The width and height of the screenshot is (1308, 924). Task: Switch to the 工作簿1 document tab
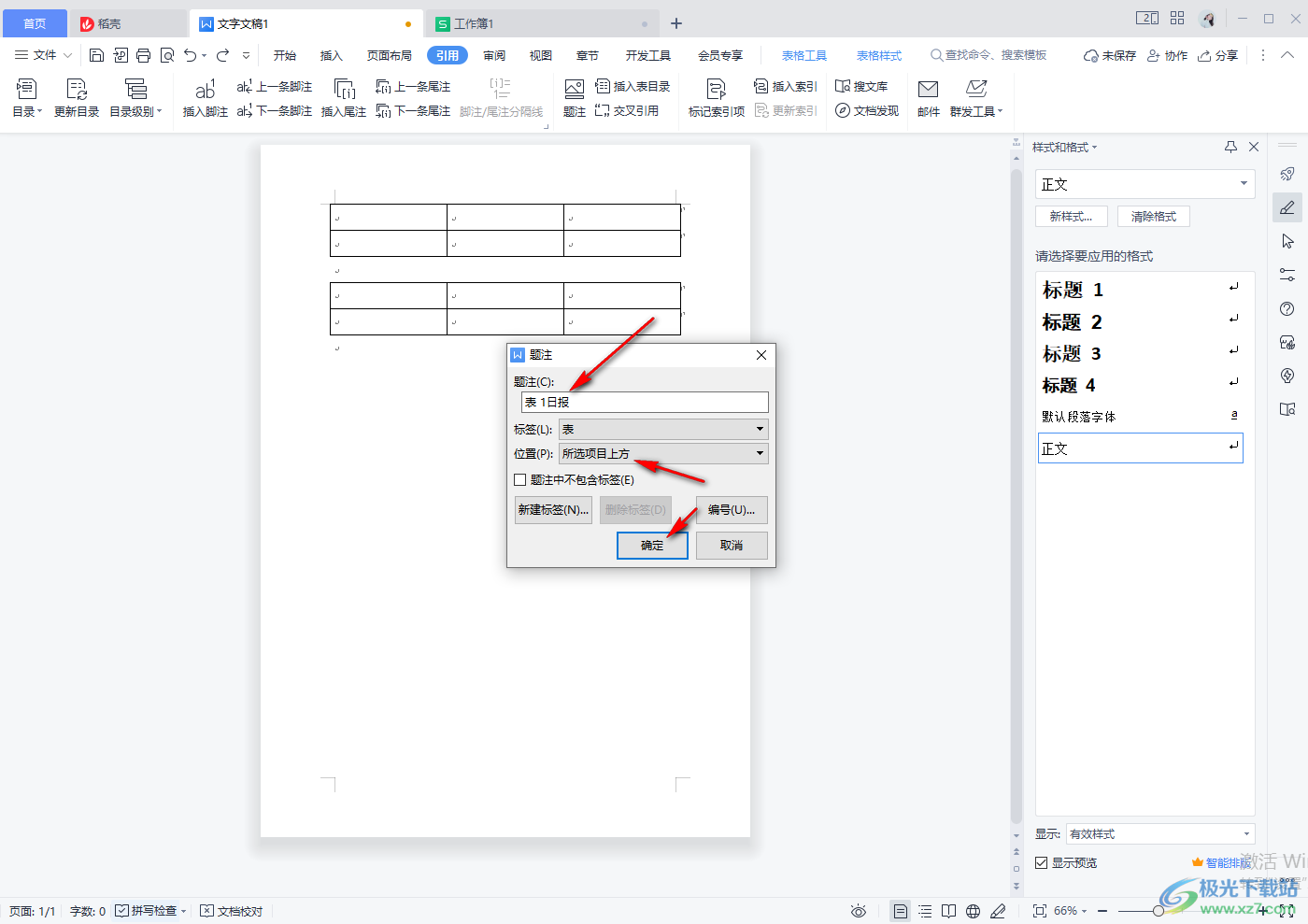541,23
